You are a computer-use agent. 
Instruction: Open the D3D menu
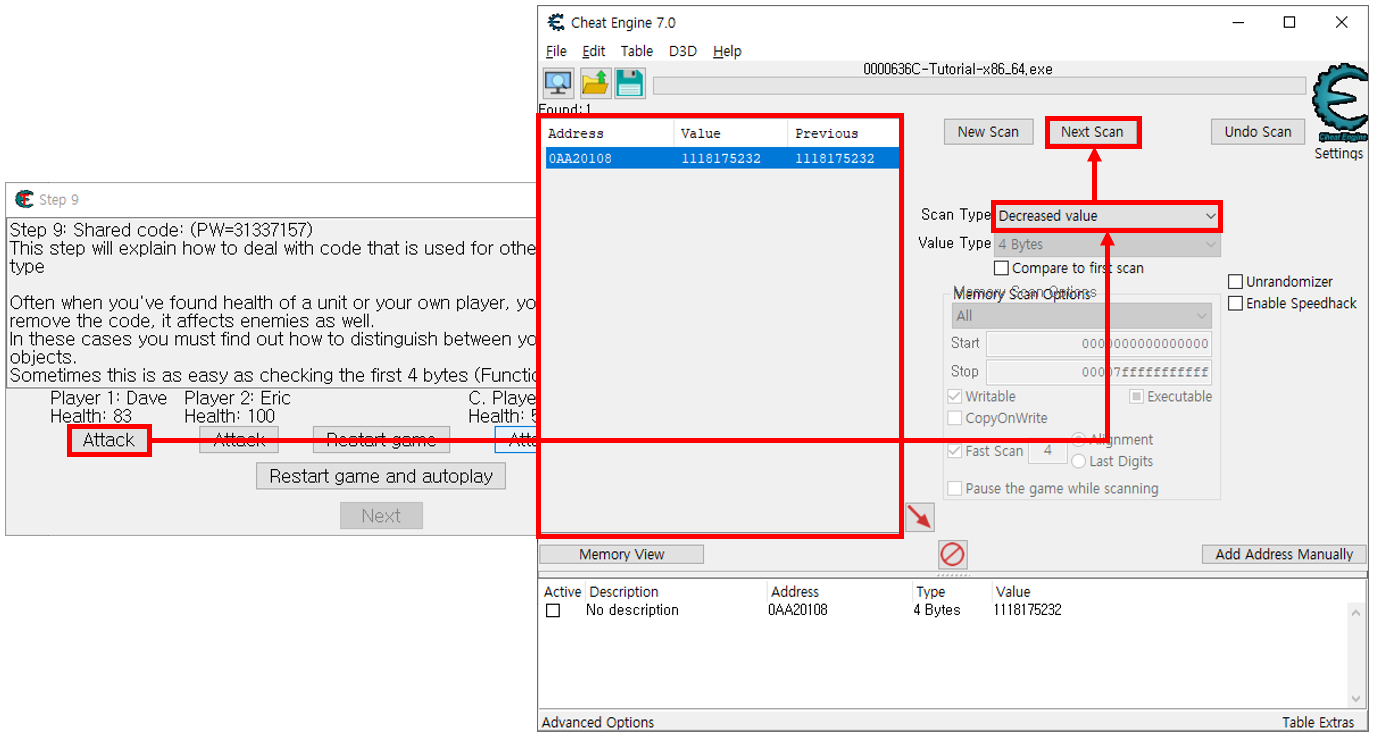click(683, 51)
